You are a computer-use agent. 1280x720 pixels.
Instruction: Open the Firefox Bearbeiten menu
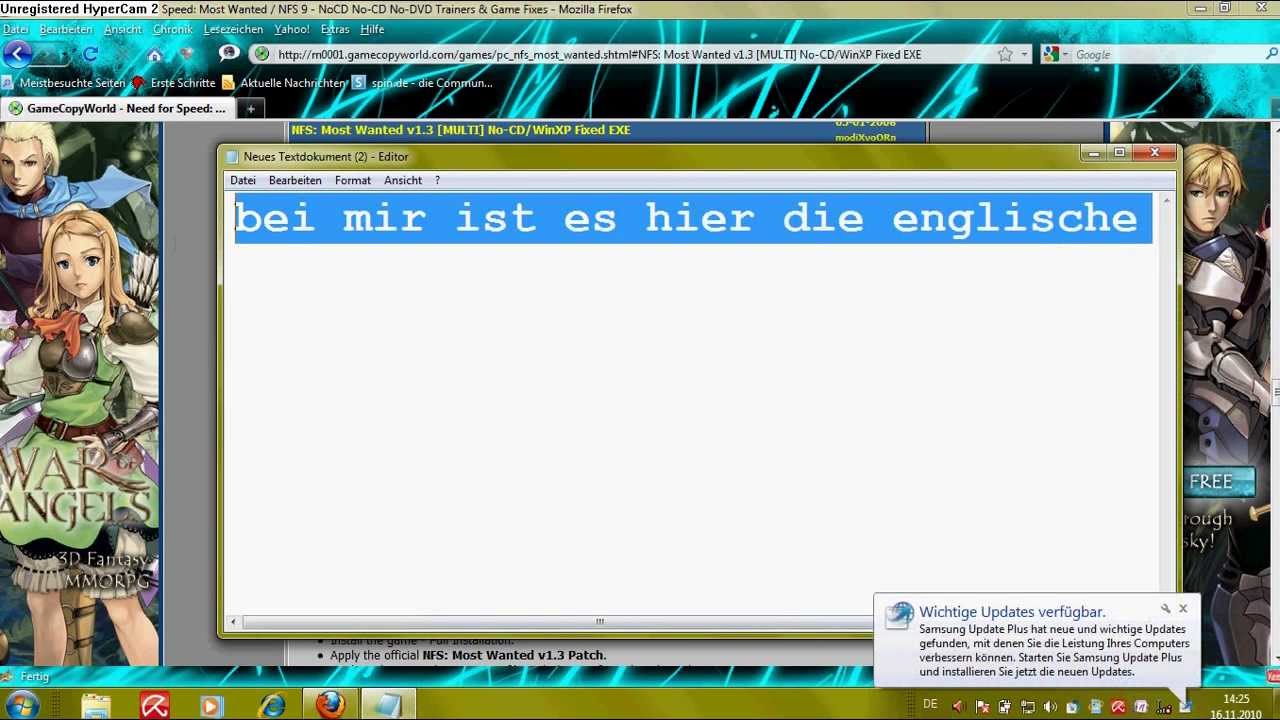click(x=66, y=29)
